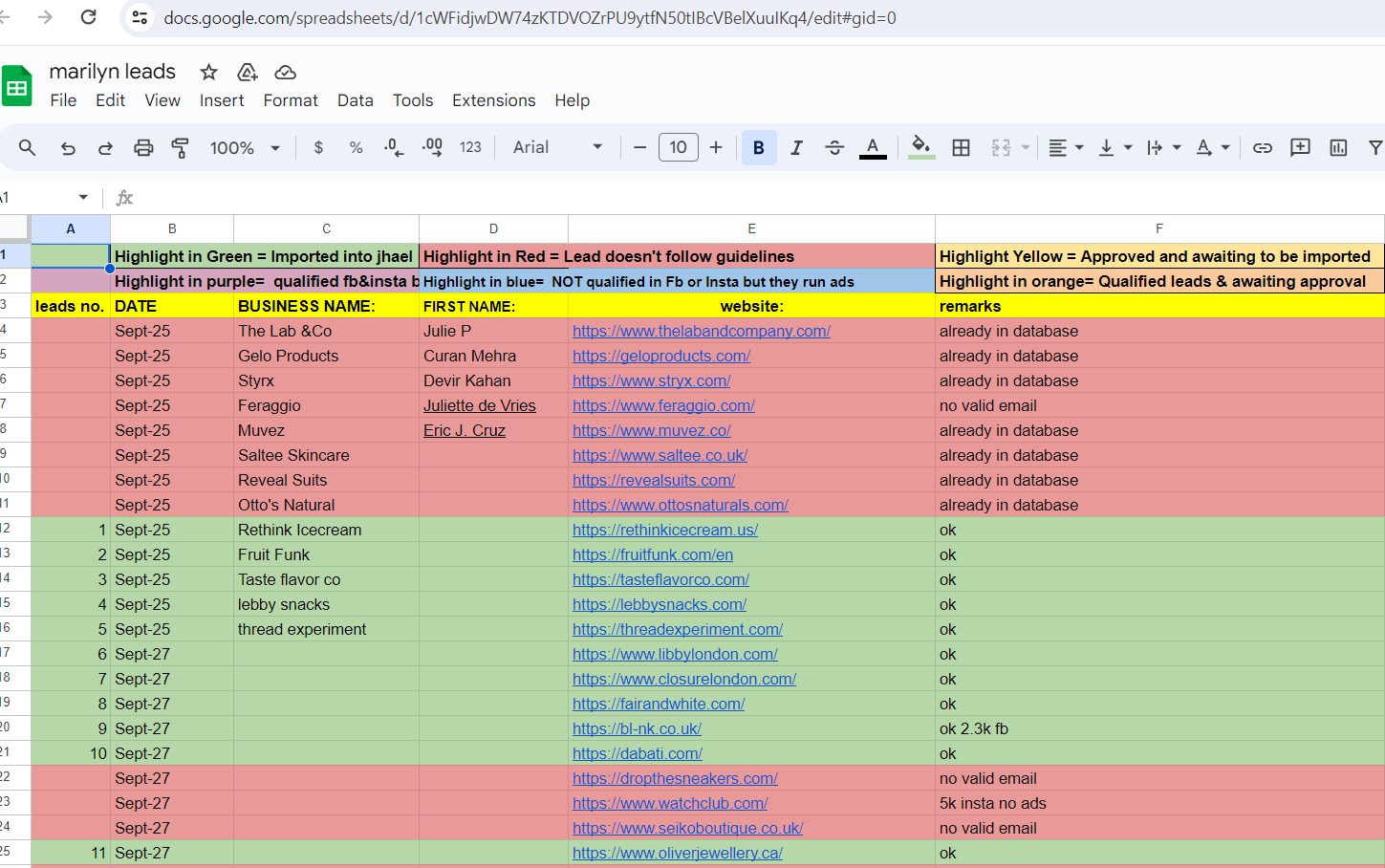
Task: Go forward in browser history
Action: (45, 17)
